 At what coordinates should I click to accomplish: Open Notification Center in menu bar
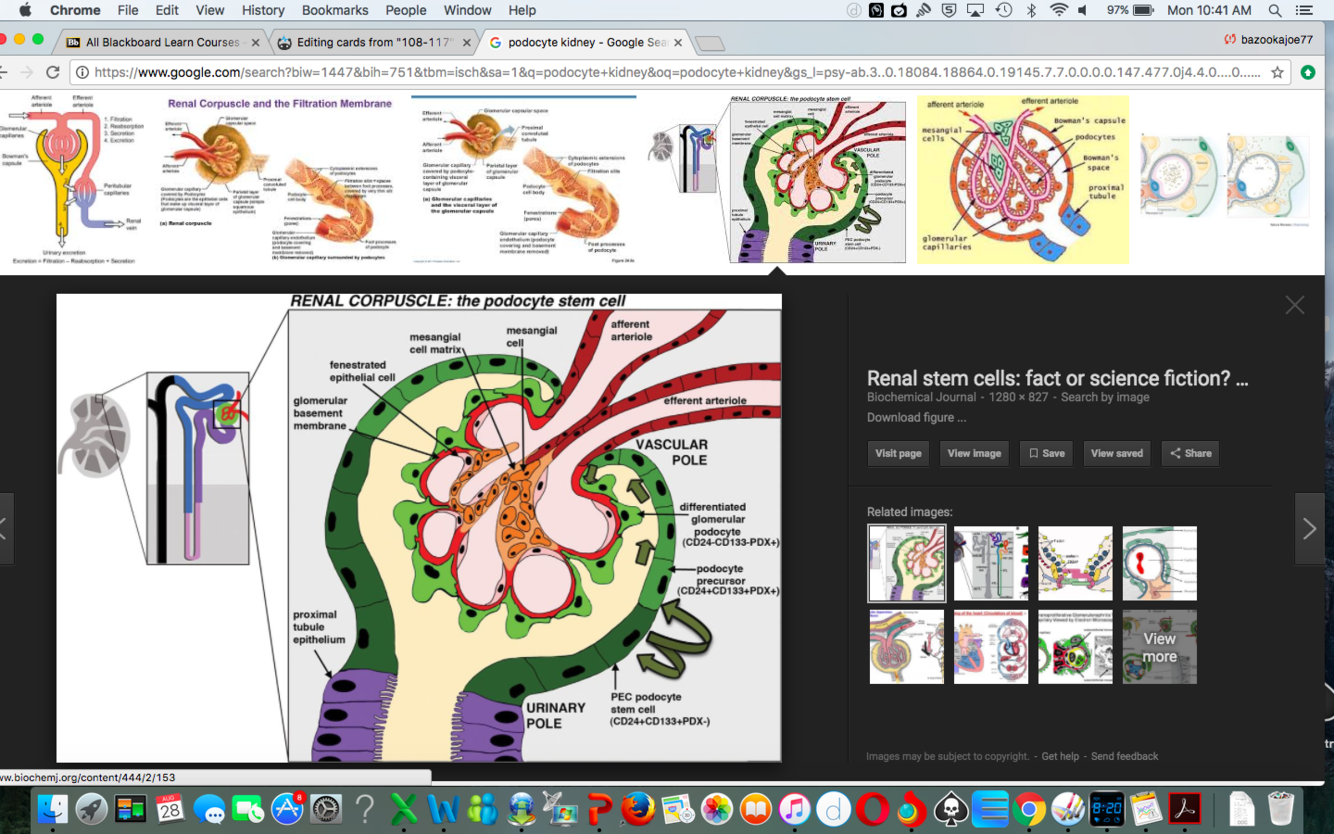point(1304,10)
